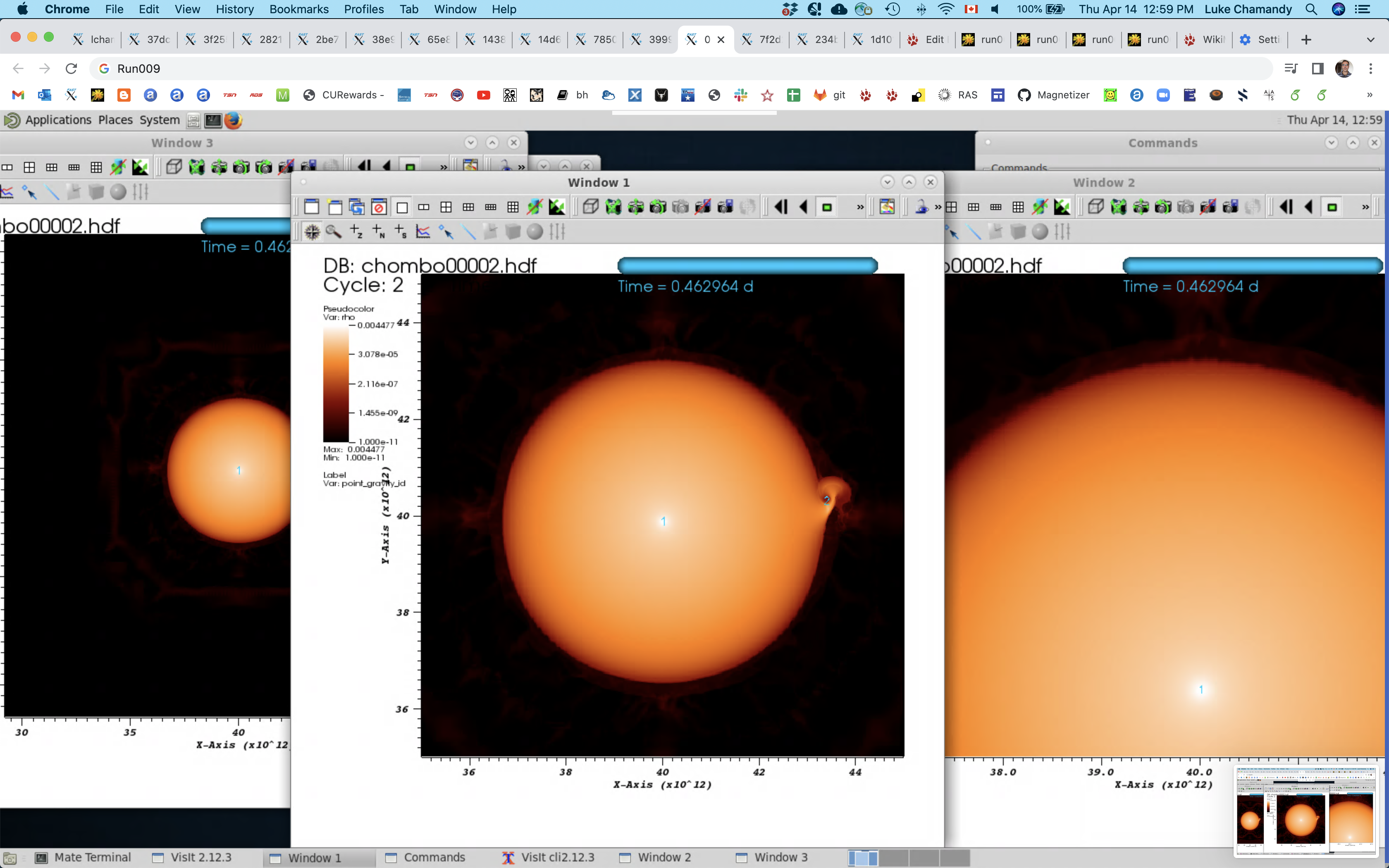Click Reset view icon in Window 2 toolbar
The height and width of the screenshot is (868, 1389).
pos(1118,207)
